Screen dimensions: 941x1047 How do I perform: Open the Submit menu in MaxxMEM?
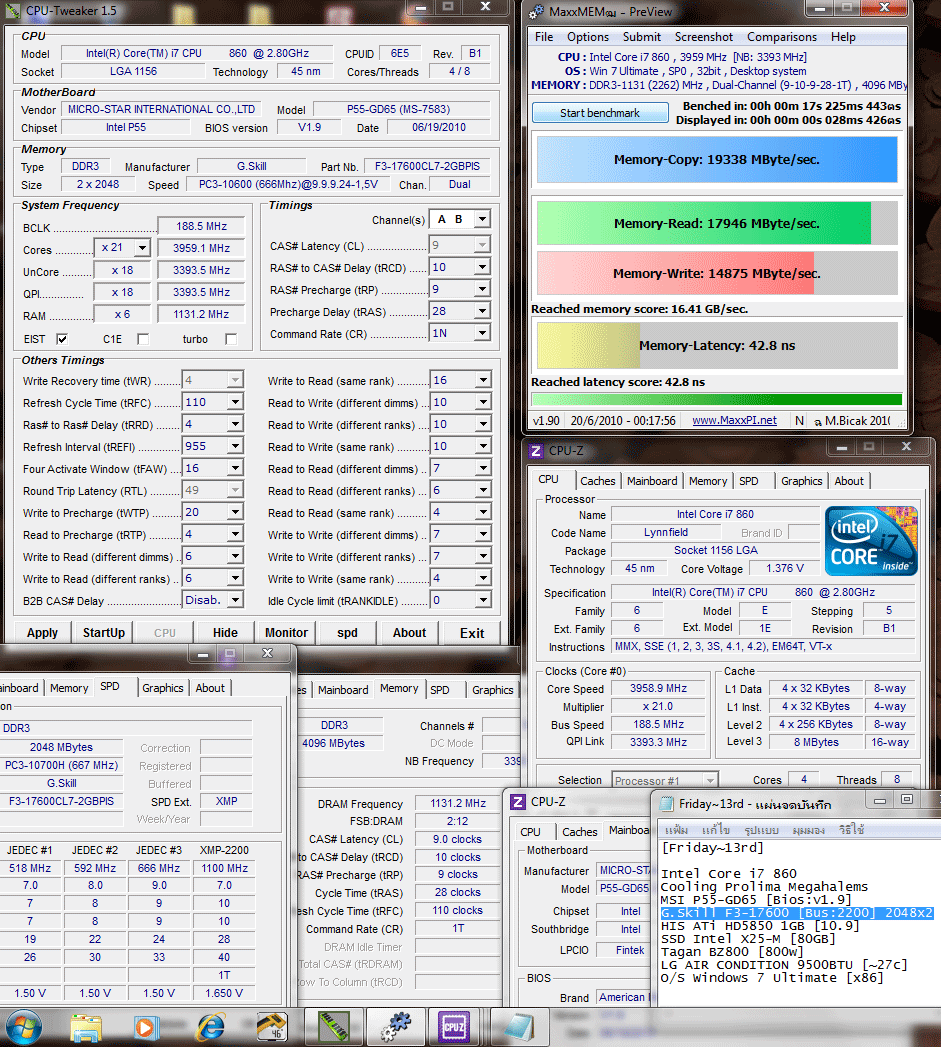642,37
